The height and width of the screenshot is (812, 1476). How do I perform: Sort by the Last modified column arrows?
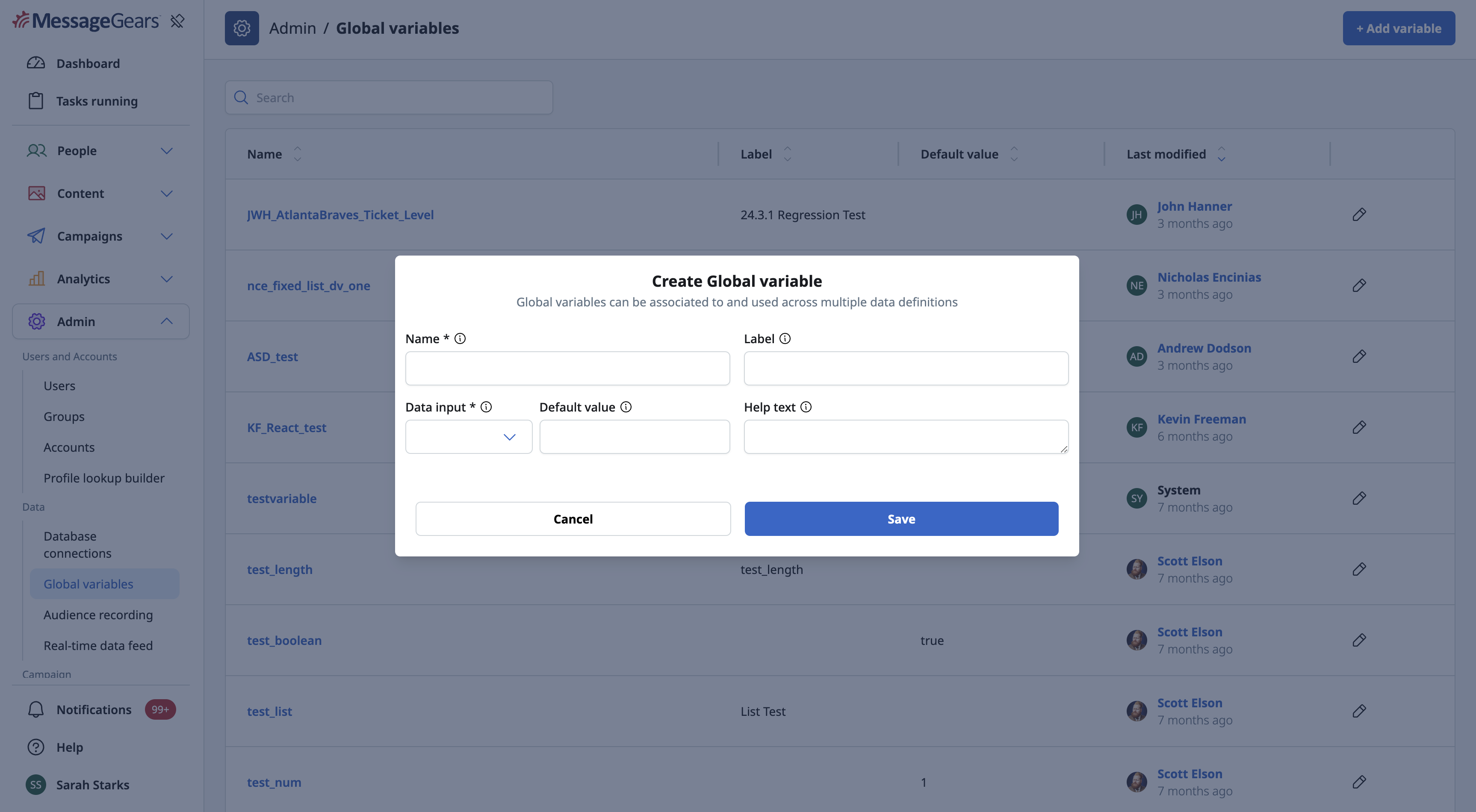(1222, 154)
